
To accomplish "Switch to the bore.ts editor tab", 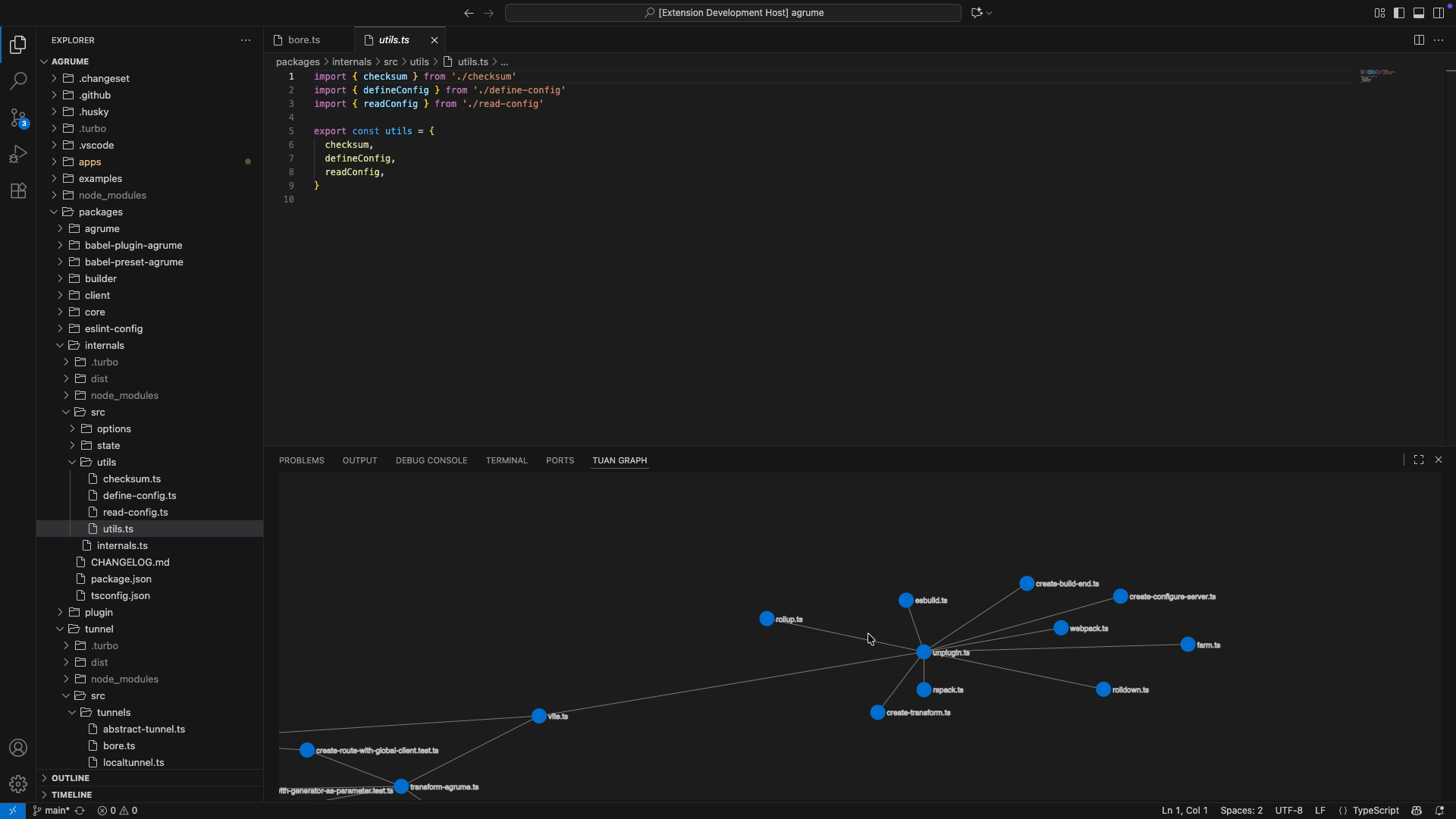I will tap(304, 40).
